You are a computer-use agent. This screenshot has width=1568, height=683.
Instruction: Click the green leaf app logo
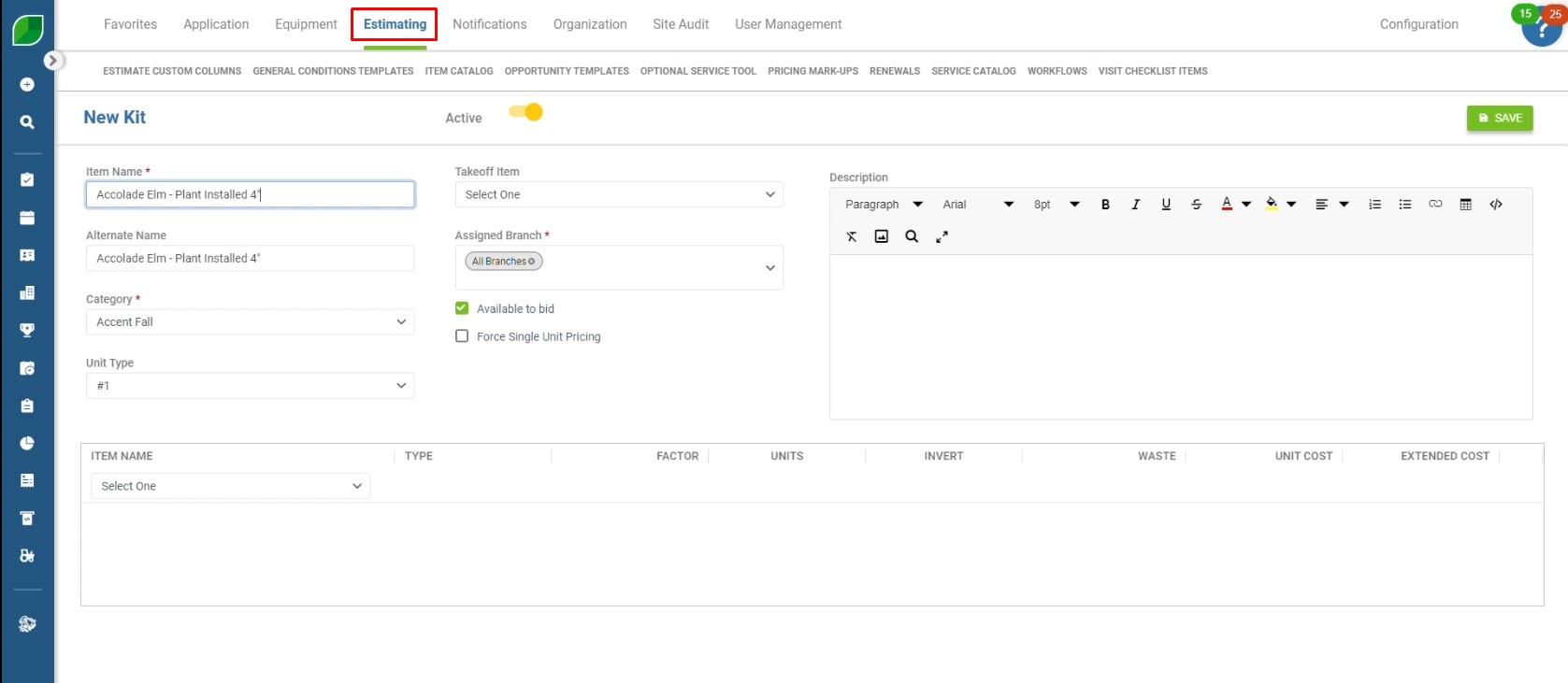point(27,30)
